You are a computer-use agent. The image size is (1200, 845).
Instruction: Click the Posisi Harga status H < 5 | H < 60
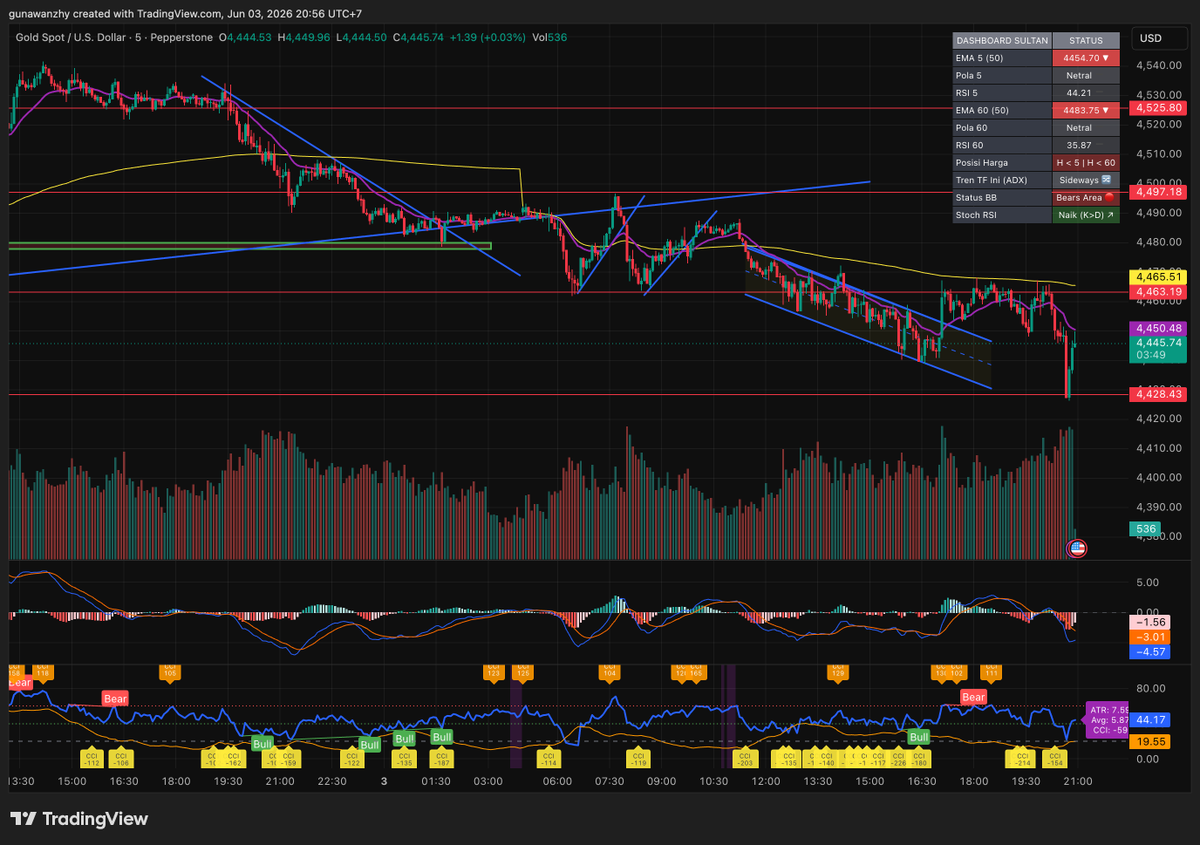click(1086, 163)
